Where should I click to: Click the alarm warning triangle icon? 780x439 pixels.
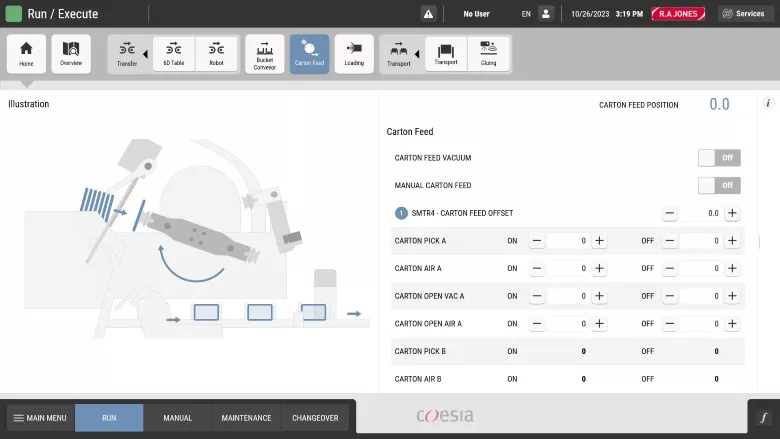click(428, 14)
